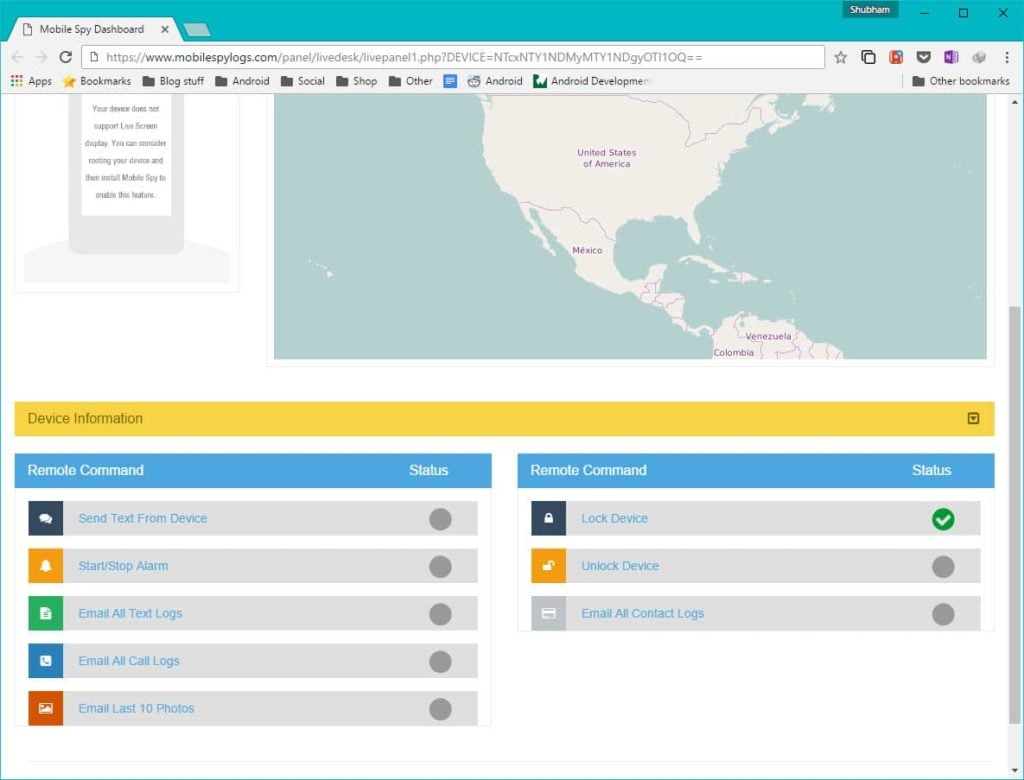Image resolution: width=1024 pixels, height=780 pixels.
Task: Toggle status circle for Email All Call Logs
Action: 440,662
